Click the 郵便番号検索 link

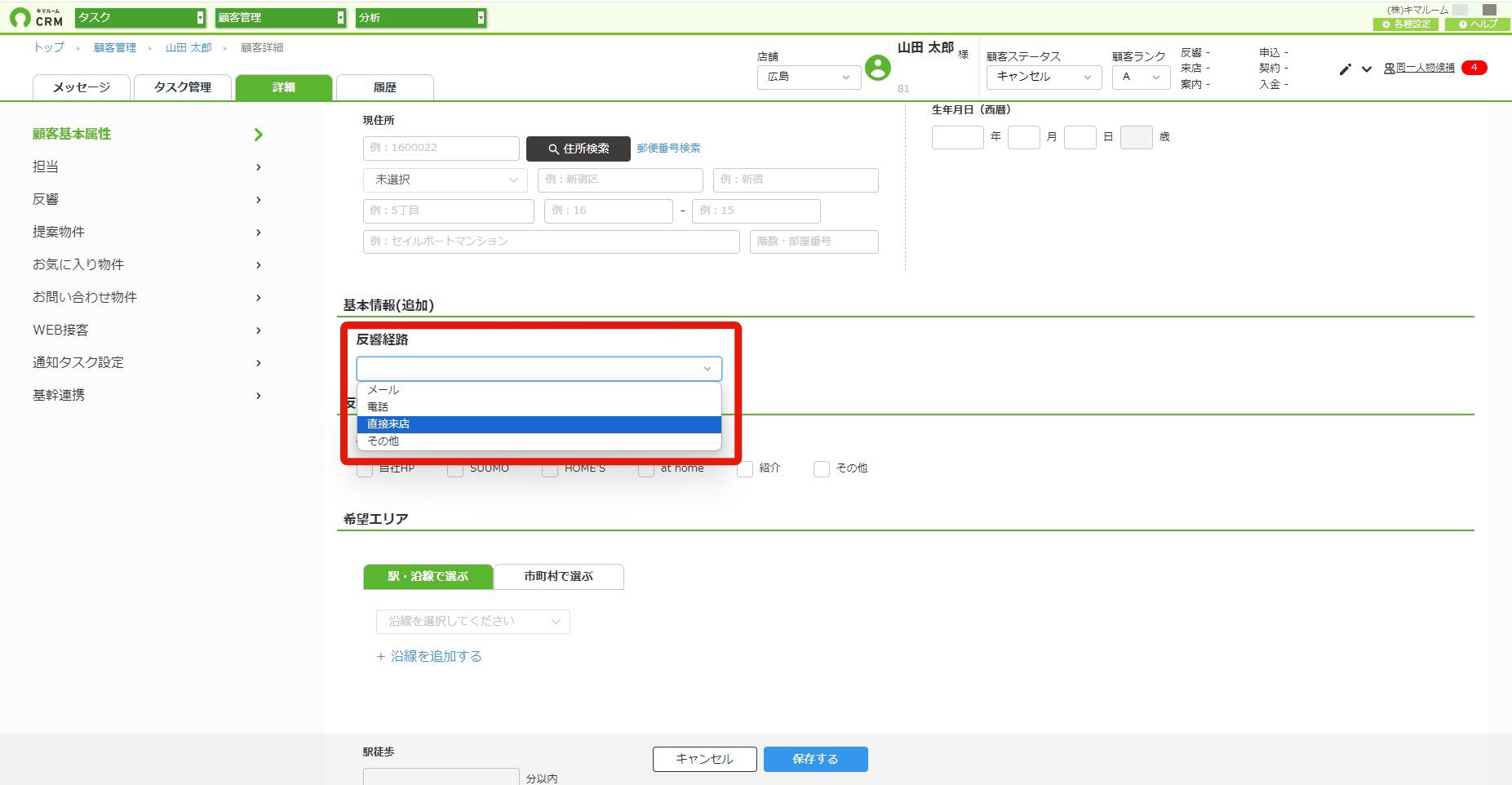pyautogui.click(x=669, y=149)
